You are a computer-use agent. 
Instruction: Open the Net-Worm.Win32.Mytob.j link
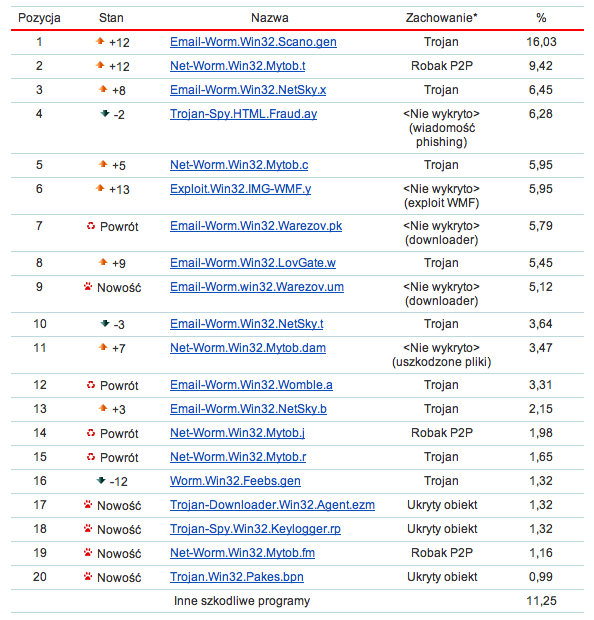(237, 433)
